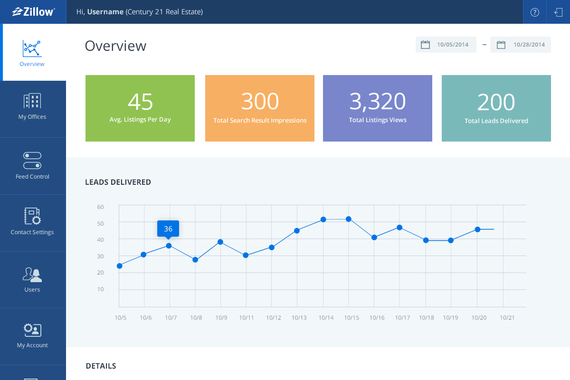570x380 pixels.
Task: Select the 10/5 data point on chart
Action: coord(120,266)
